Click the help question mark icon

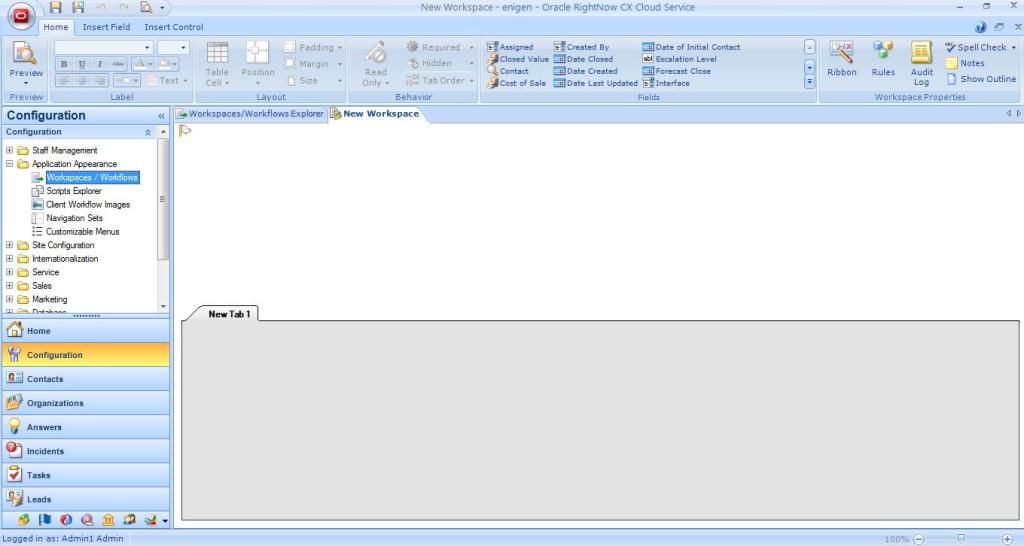pos(981,27)
